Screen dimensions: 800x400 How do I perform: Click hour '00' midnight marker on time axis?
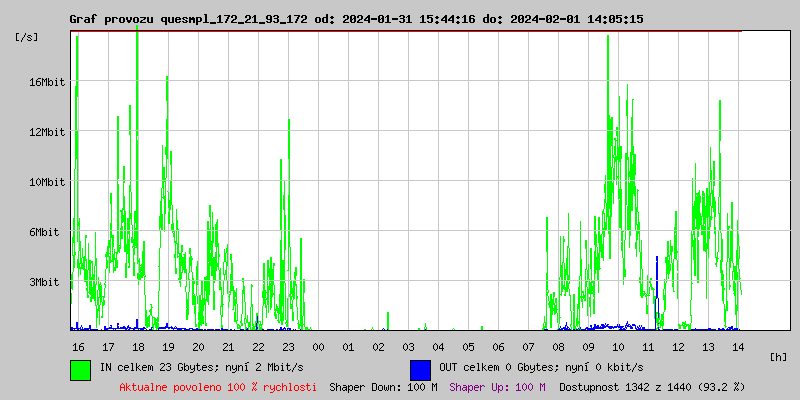pyautogui.click(x=318, y=347)
